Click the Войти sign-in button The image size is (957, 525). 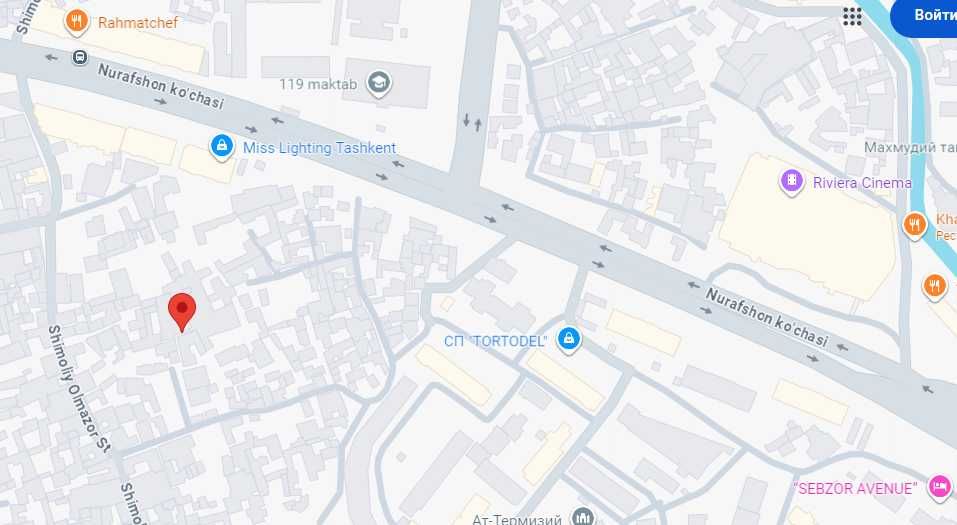[925, 16]
